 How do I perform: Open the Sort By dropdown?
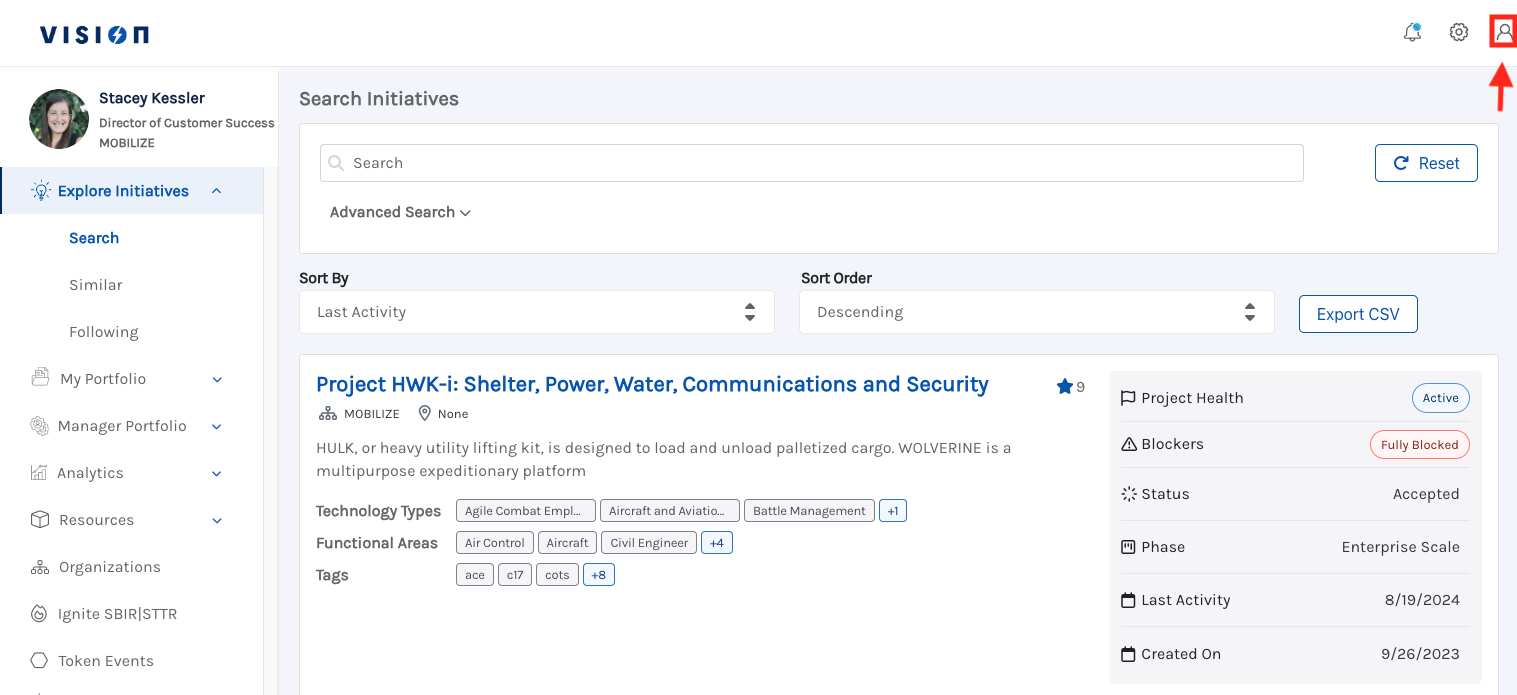[x=536, y=312]
